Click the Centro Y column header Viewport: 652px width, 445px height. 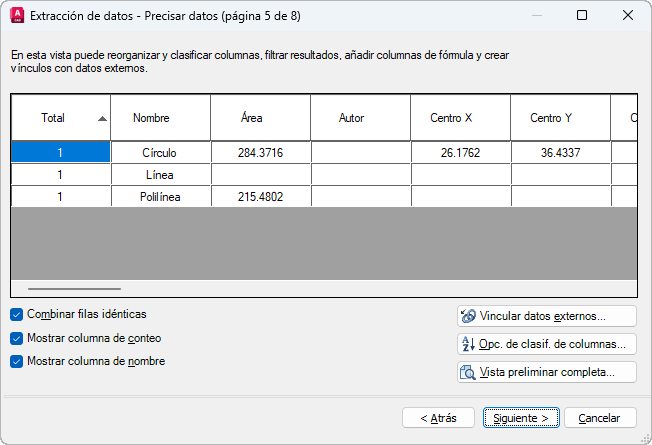pyautogui.click(x=560, y=118)
